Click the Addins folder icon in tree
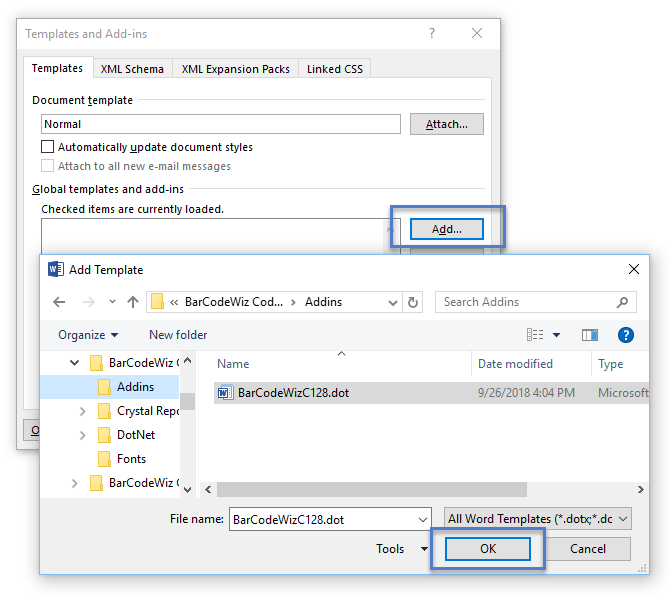The image size is (670, 600). click(105, 387)
